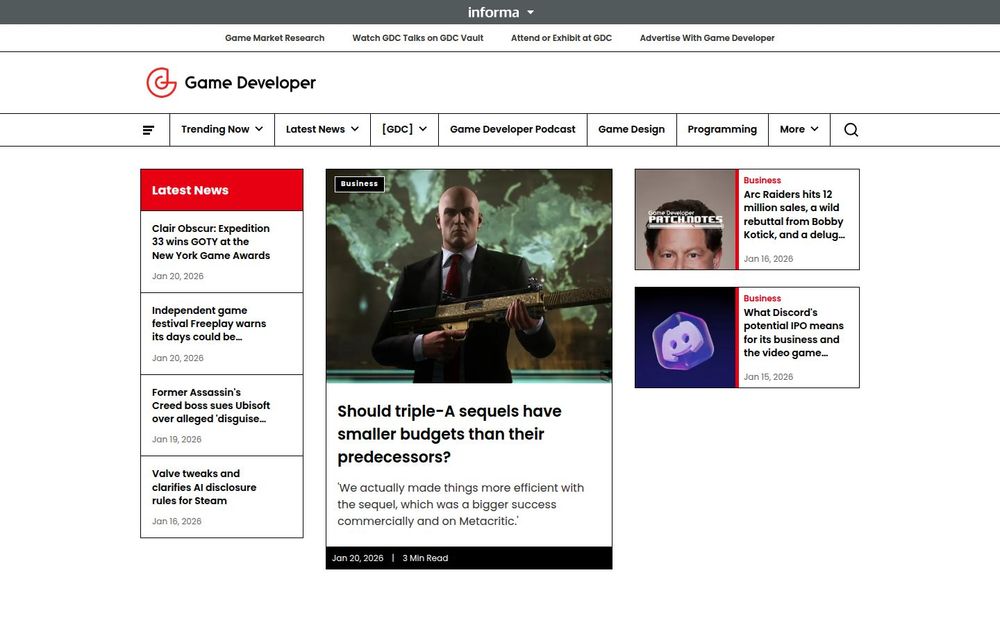Read Arc Raiders 12 million sales article
This screenshot has width=1000, height=625.
pos(794,215)
